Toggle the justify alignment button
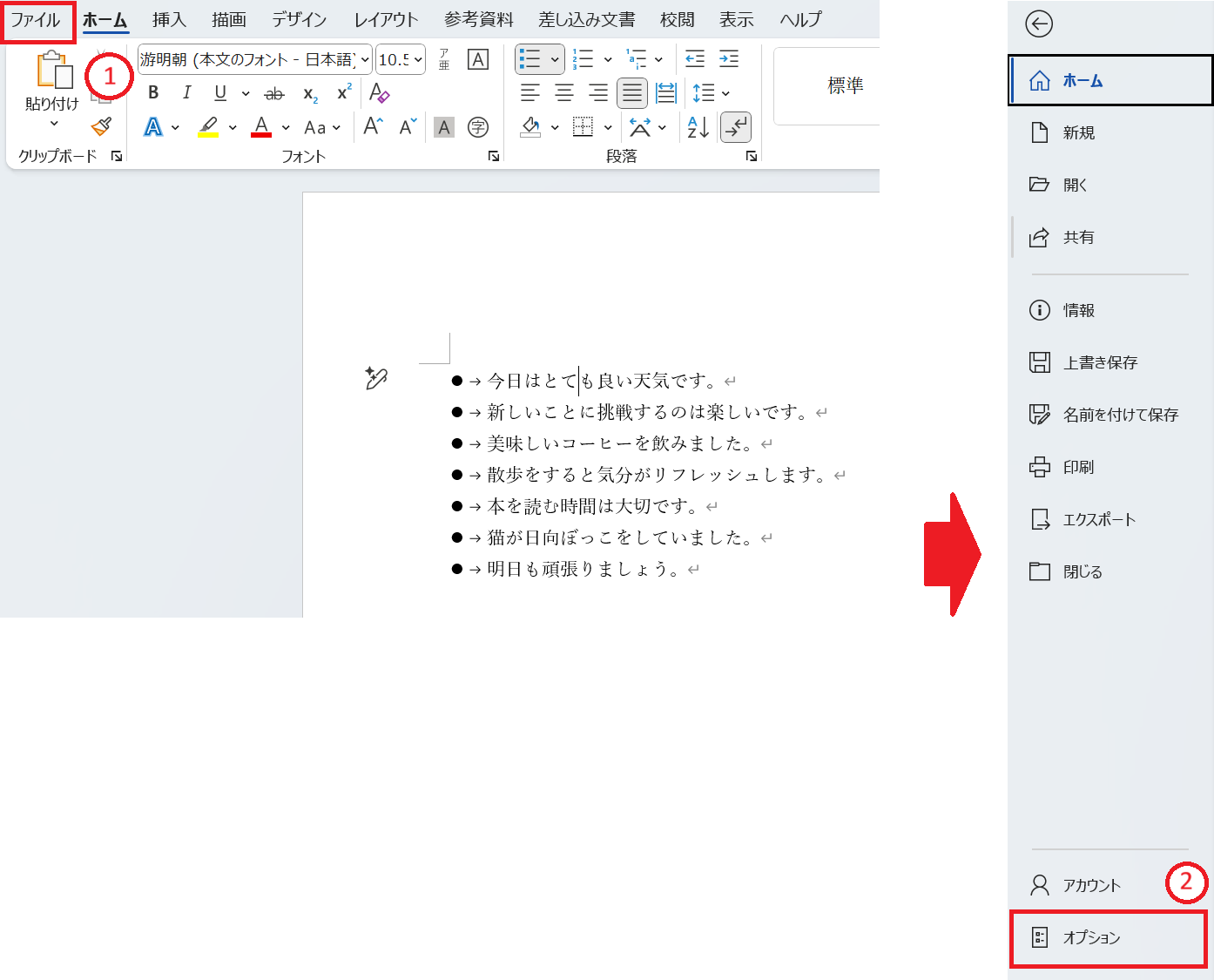This screenshot has height=980, width=1214. 632,93
